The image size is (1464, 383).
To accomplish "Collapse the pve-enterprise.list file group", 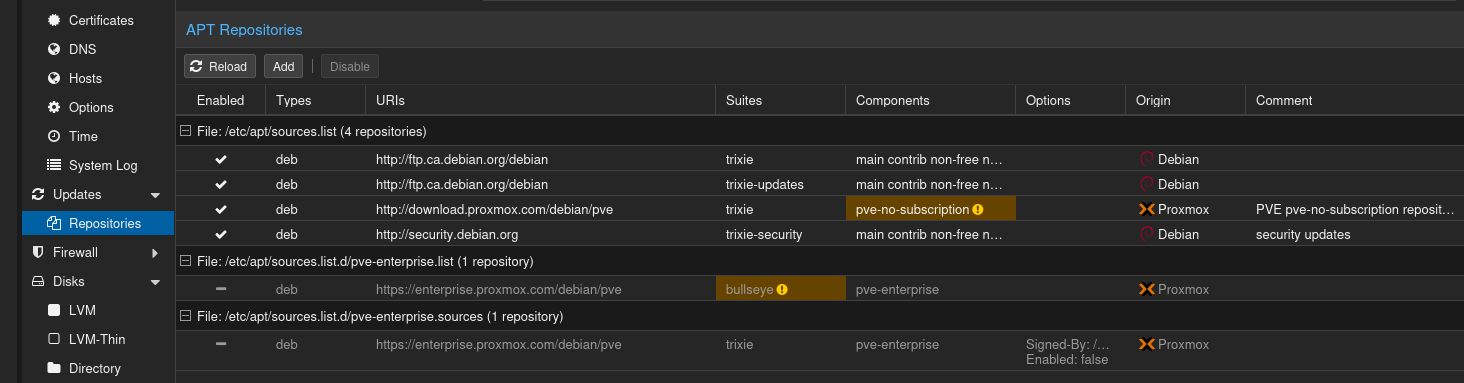I will tap(185, 261).
